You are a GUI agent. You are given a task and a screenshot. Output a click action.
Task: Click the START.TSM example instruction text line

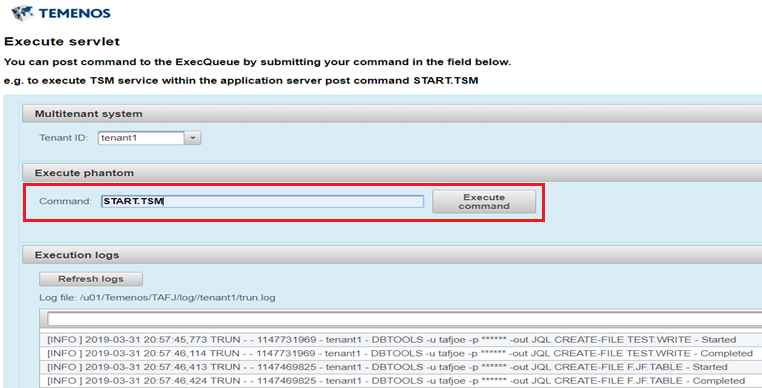tap(241, 81)
